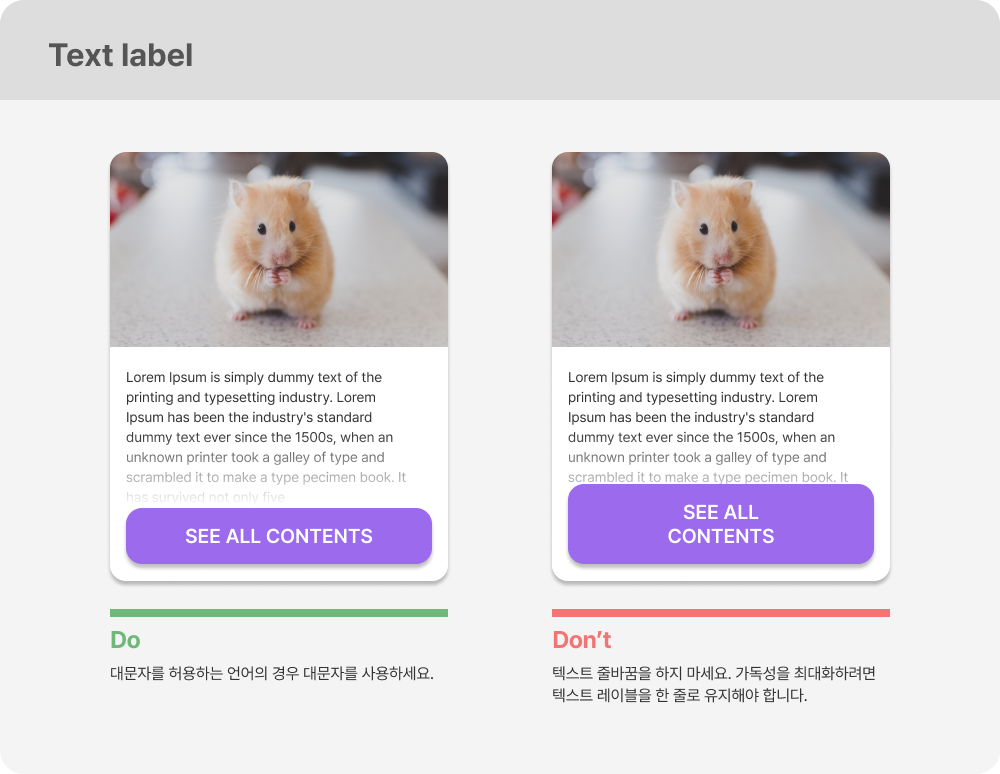Click the red Don't indicator bar
The image size is (1000, 774).
click(x=721, y=613)
